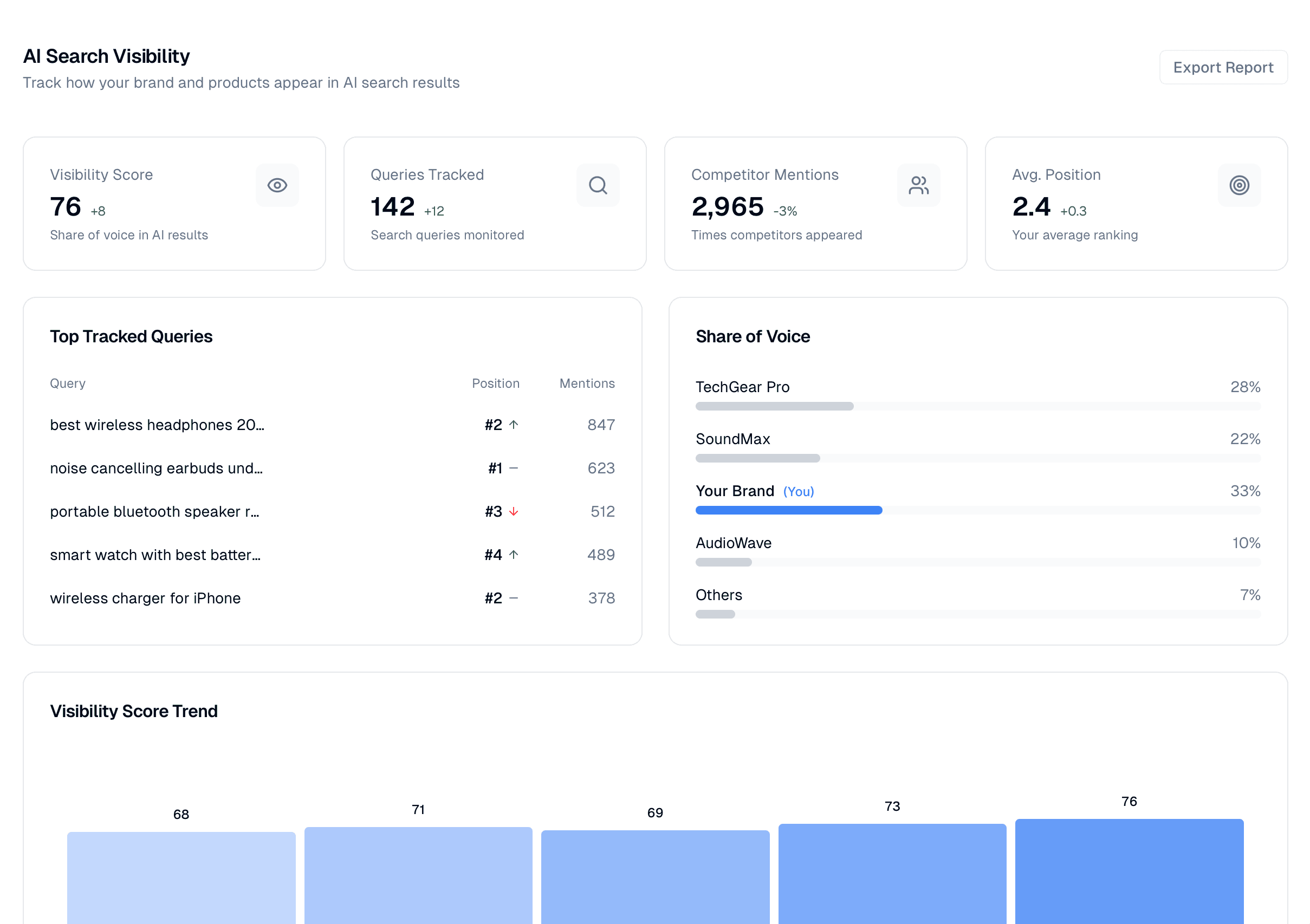1310x924 pixels.
Task: Click the AI Search Visibility title
Action: pyautogui.click(x=106, y=56)
